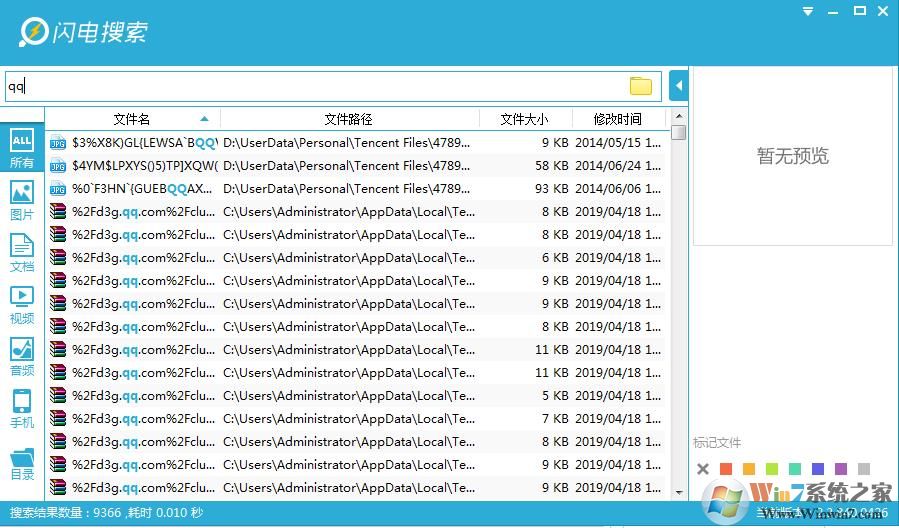Click scrollbar up arrow in results list
This screenshot has height=528, width=899.
[x=679, y=116]
